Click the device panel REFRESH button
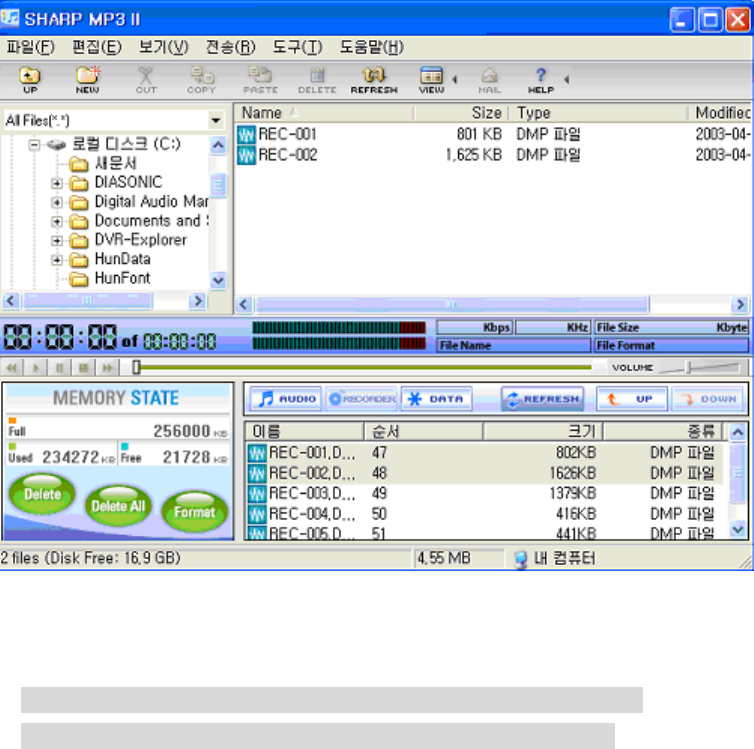This screenshot has width=754, height=749. (542, 399)
